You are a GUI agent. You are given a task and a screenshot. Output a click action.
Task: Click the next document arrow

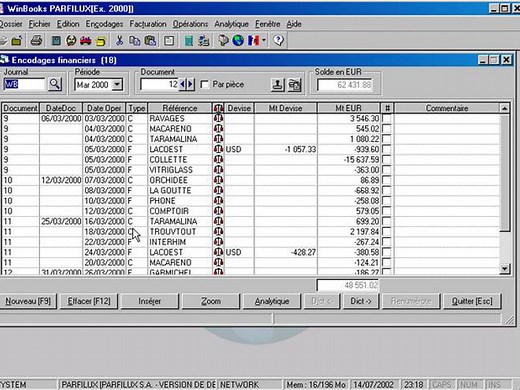pyautogui.click(x=190, y=84)
